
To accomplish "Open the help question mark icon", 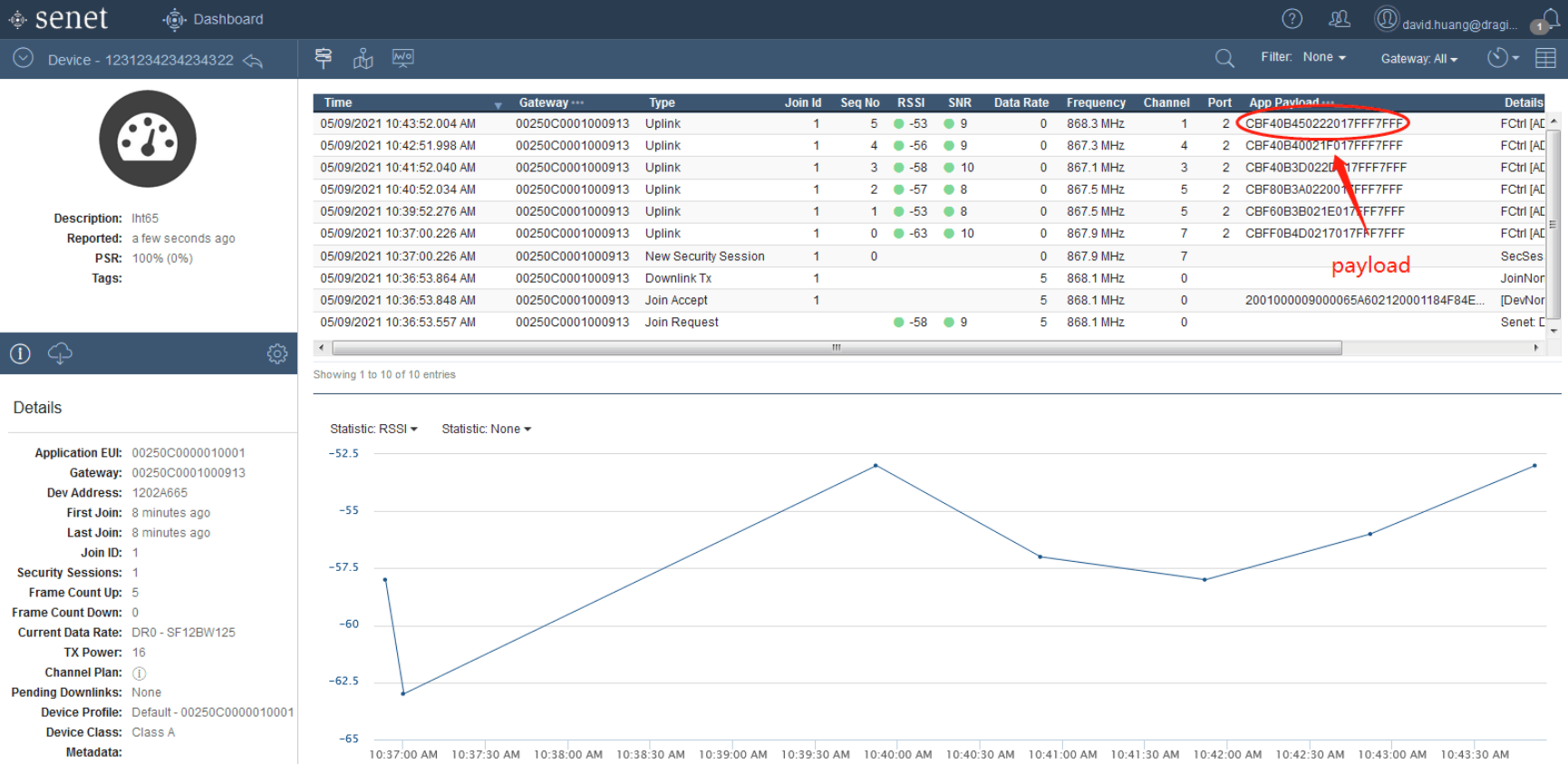I will (1292, 18).
